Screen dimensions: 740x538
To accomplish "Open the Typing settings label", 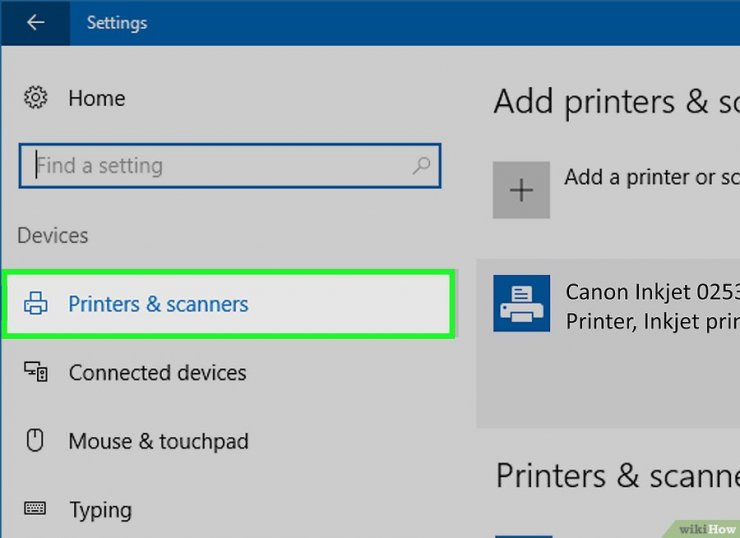I will click(100, 510).
